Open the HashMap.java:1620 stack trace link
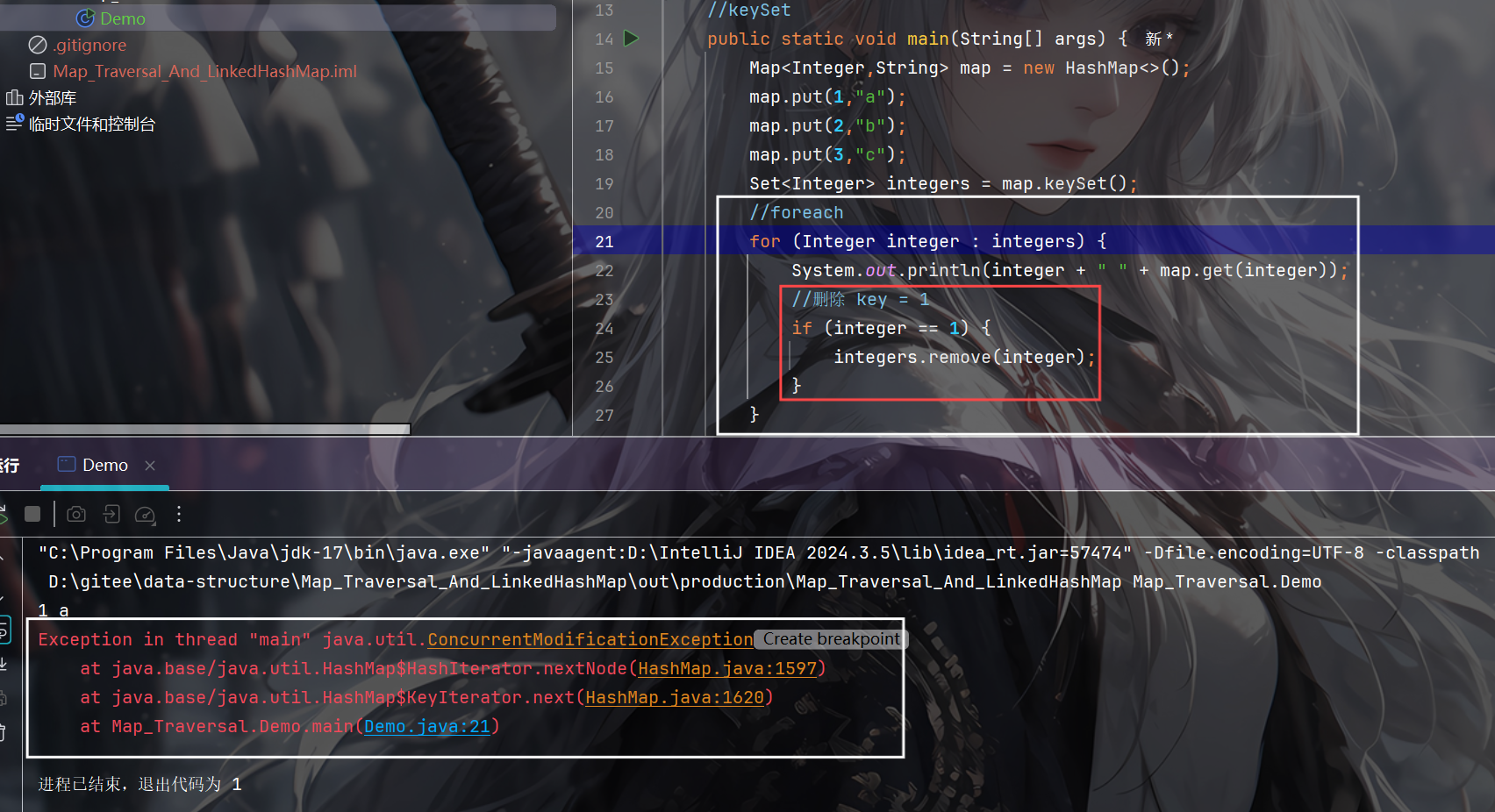This screenshot has width=1495, height=812. (x=675, y=697)
